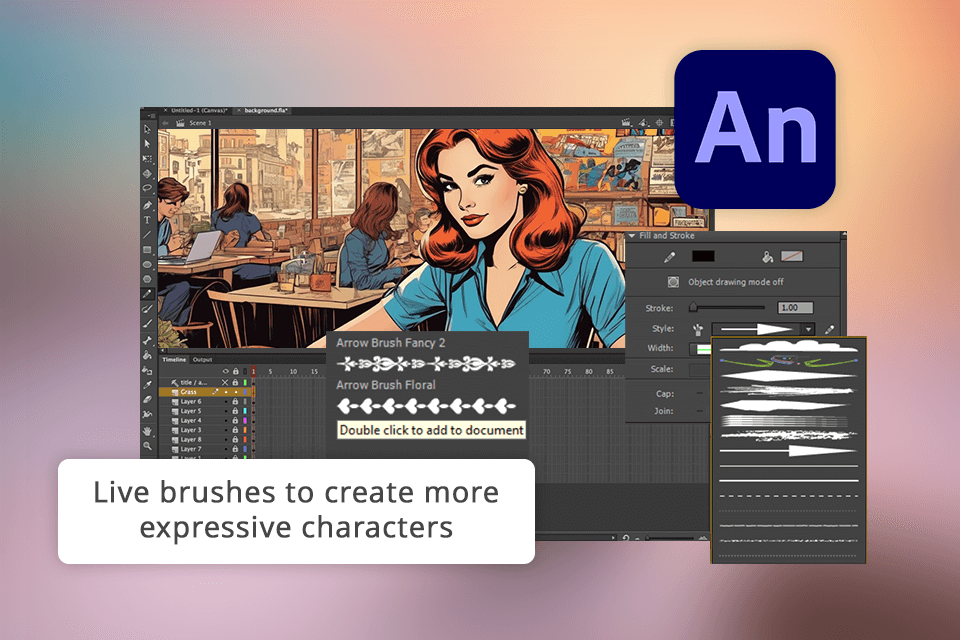
Task: Click the loop icon below the timeline
Action: [x=625, y=538]
